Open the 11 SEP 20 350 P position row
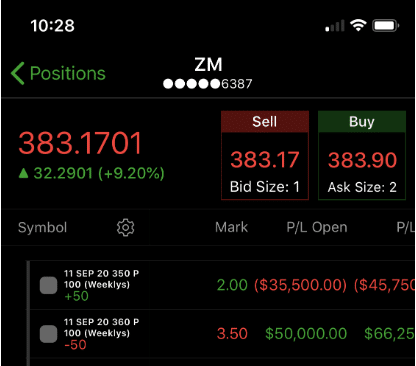 coord(221,285)
